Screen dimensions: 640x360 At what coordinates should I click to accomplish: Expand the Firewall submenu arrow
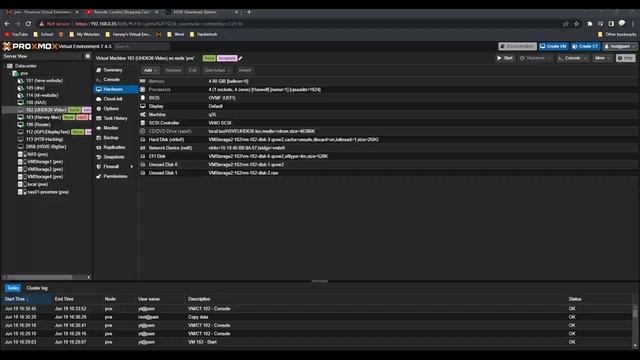[131, 167]
